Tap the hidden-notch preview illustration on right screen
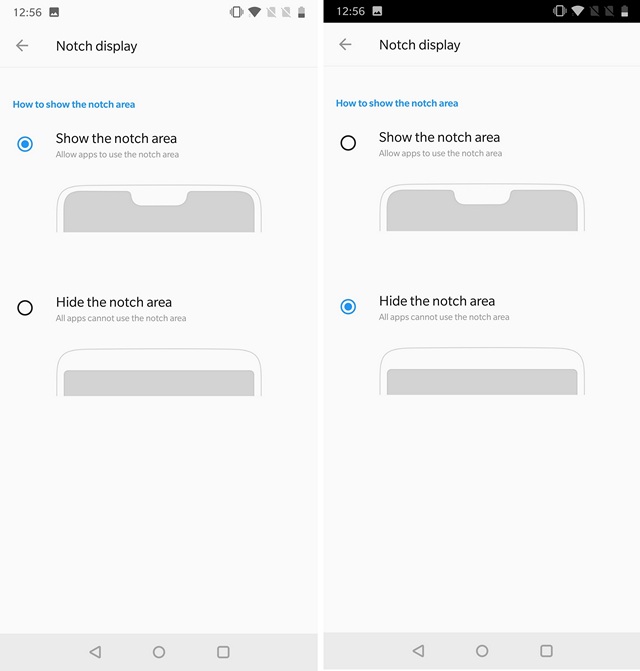Viewport: 640px width, 671px height. (x=482, y=371)
